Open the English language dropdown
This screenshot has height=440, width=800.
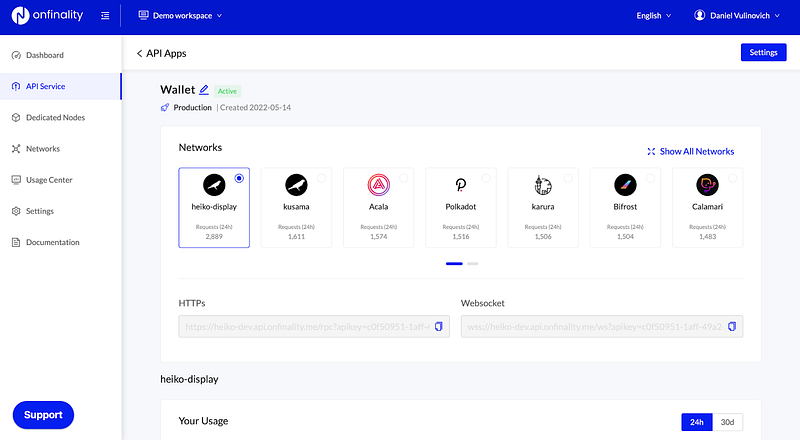(654, 16)
